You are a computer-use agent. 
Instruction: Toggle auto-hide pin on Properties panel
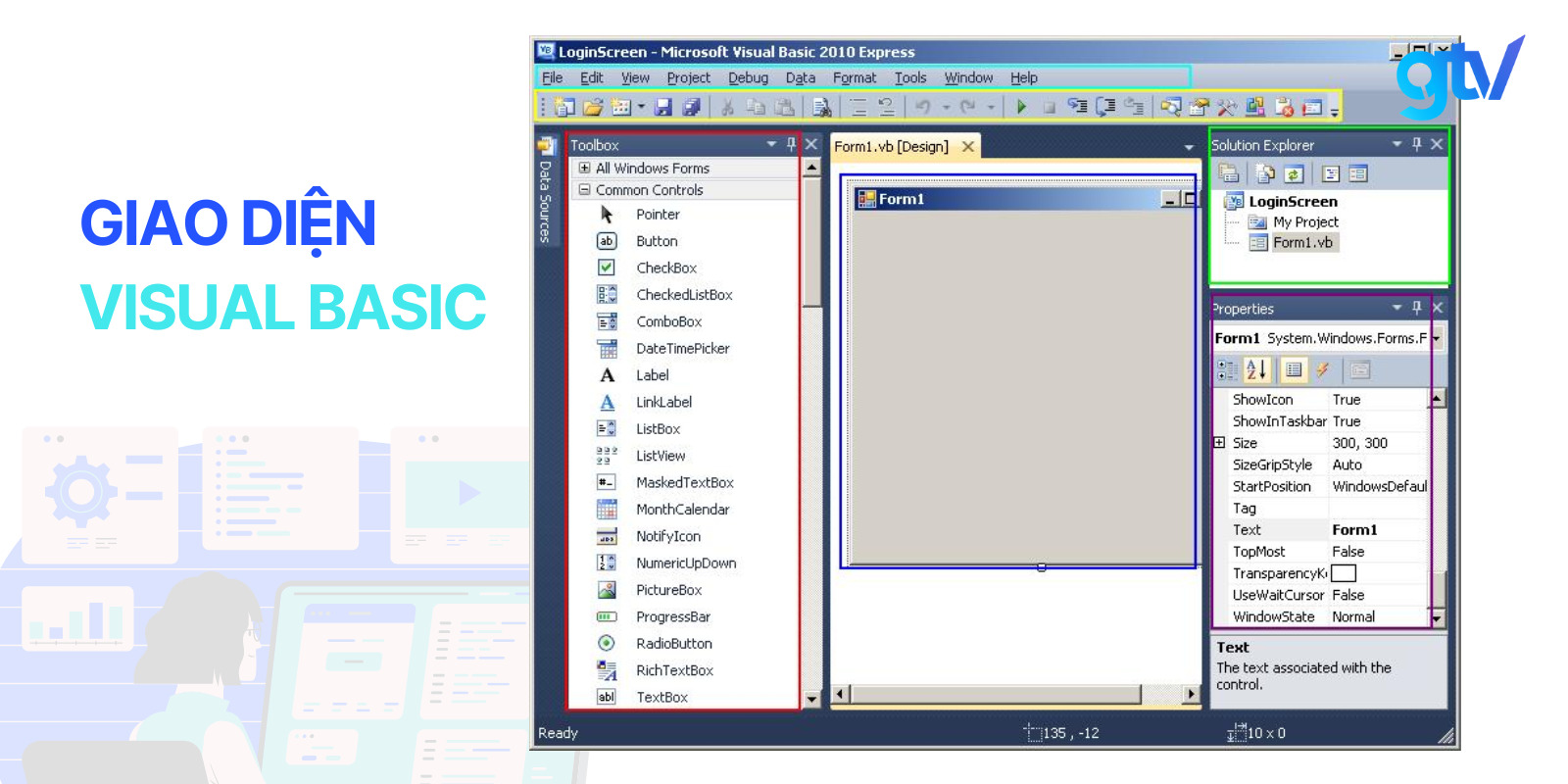[x=1417, y=308]
